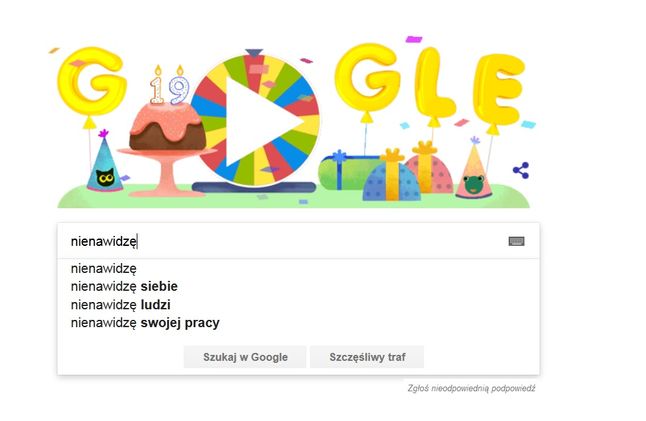The height and width of the screenshot is (421, 646).
Task: Click the yellow L balloon letter
Action: (x=433, y=82)
